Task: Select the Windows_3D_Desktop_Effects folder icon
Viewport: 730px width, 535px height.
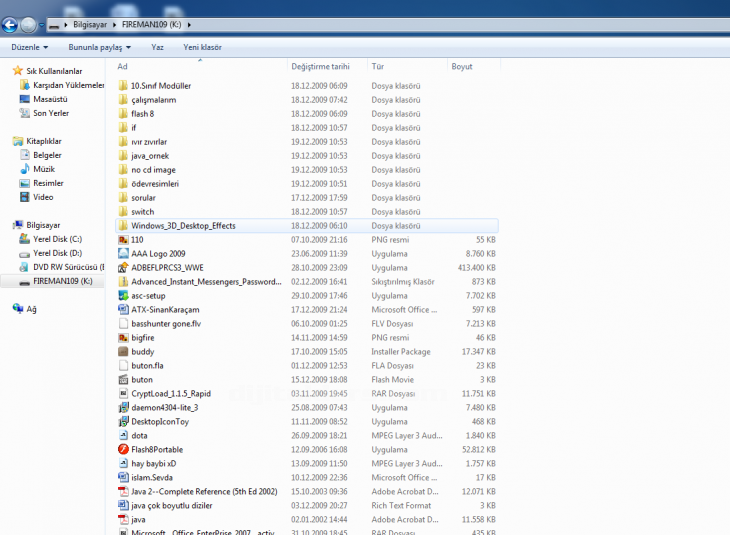Action: (x=123, y=225)
